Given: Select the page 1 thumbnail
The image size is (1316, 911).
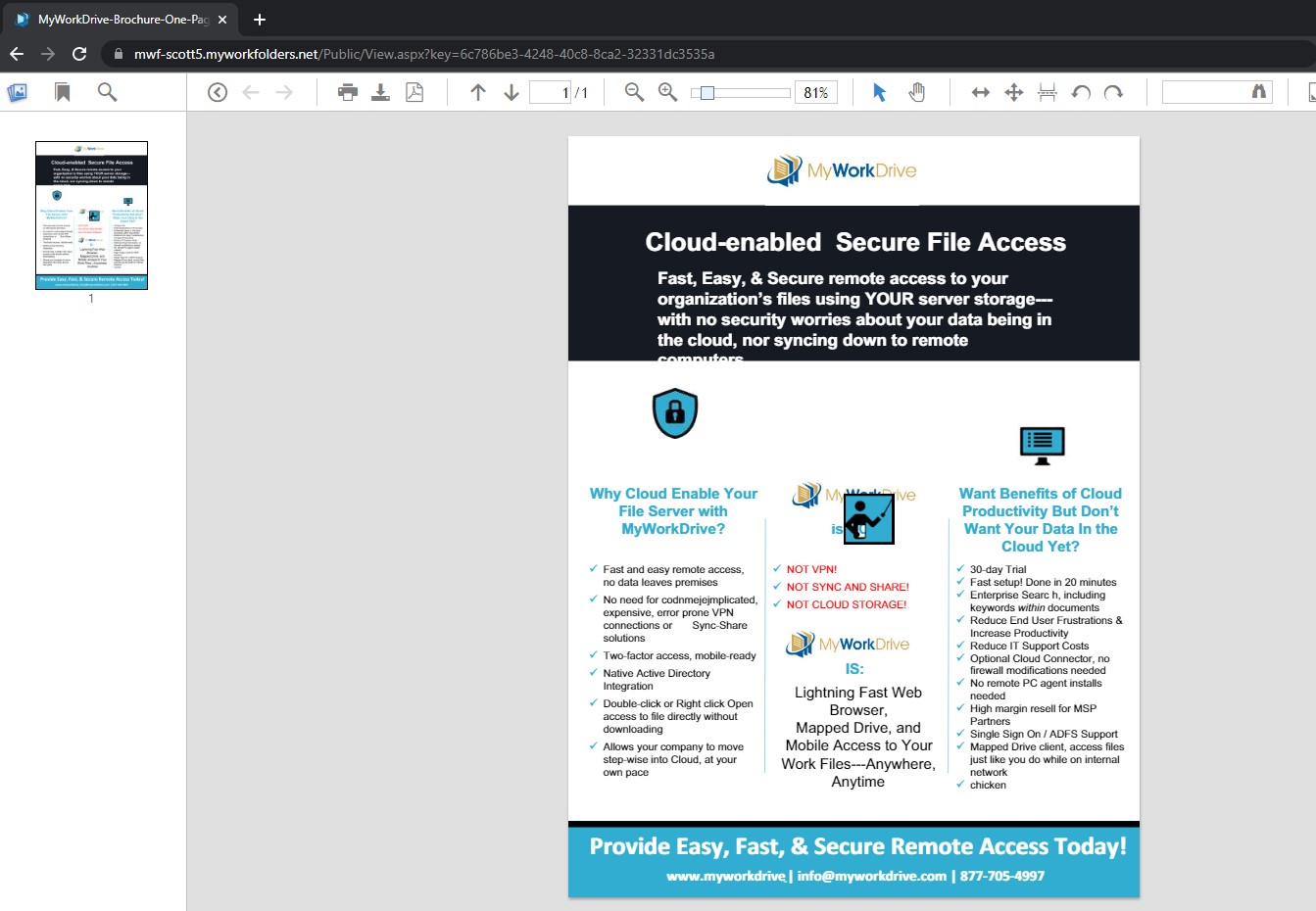Looking at the screenshot, I should click(x=91, y=216).
